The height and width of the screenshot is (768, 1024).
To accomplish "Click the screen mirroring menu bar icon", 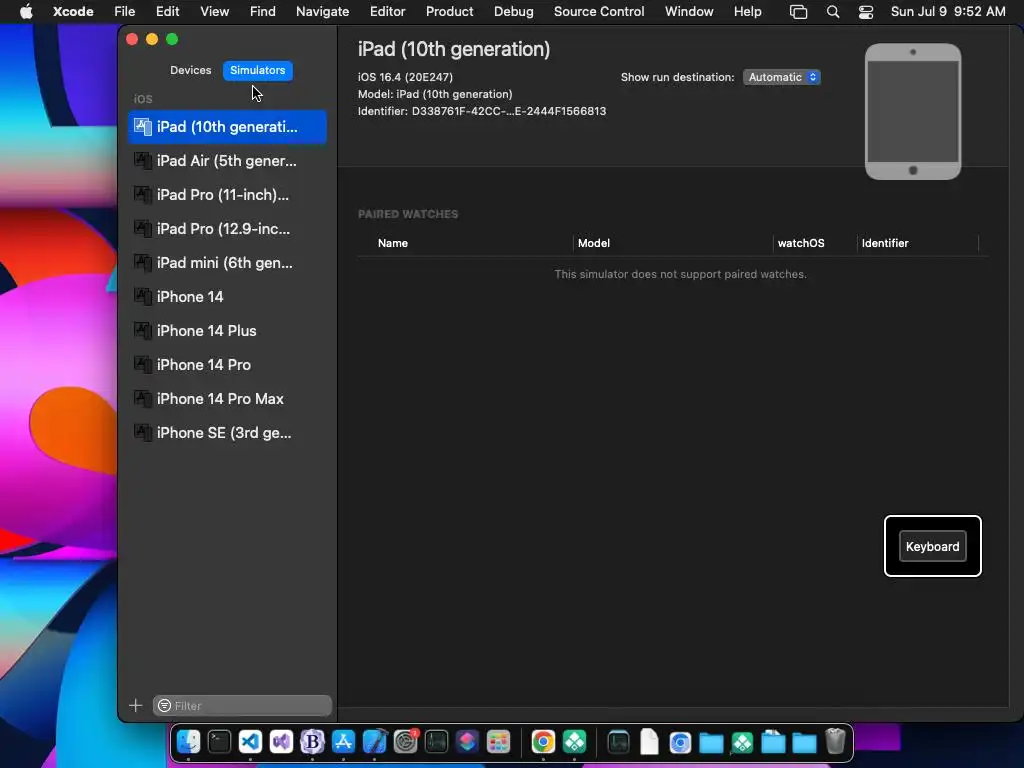I will tap(798, 12).
